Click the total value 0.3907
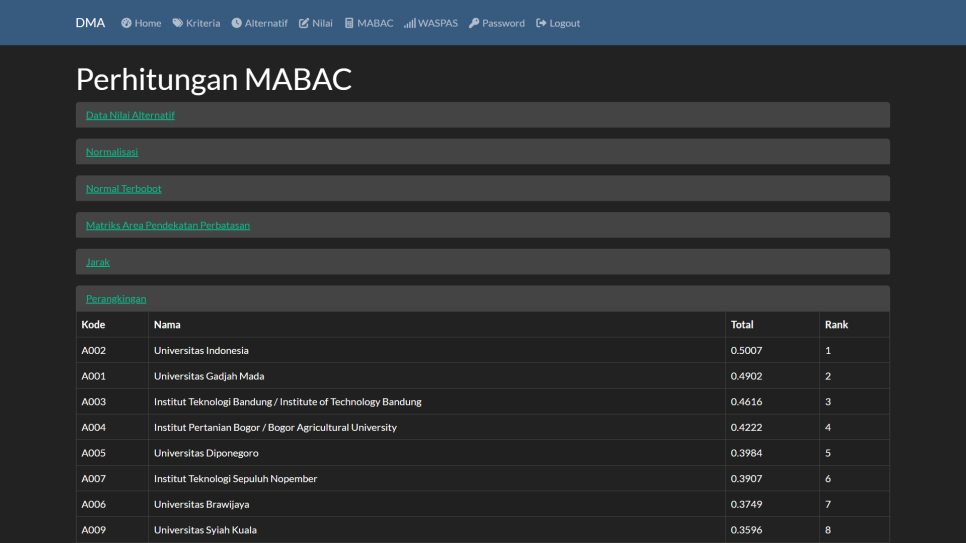 746,478
